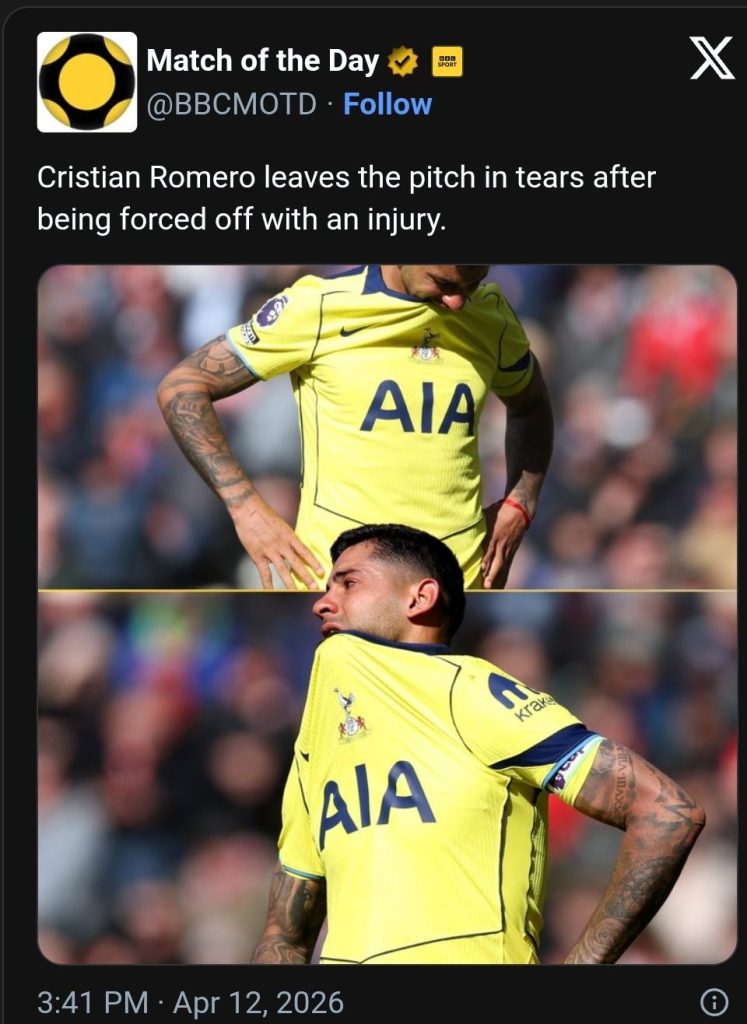Screen dimensions: 747x1024
Task: Click the Tottenham crest in the bottom photo
Action: pyautogui.click(x=351, y=715)
